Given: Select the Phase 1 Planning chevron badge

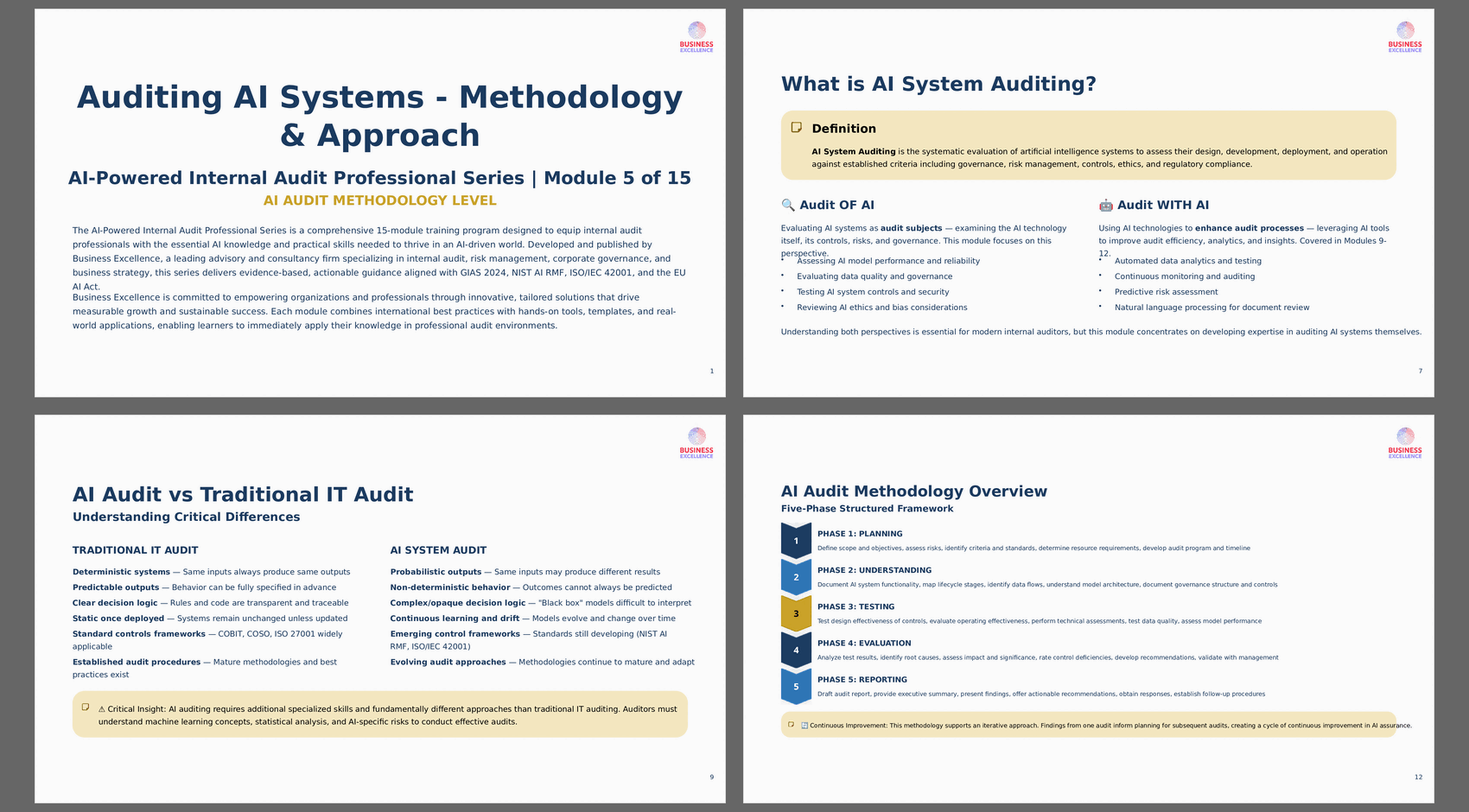Looking at the screenshot, I should coord(796,541).
